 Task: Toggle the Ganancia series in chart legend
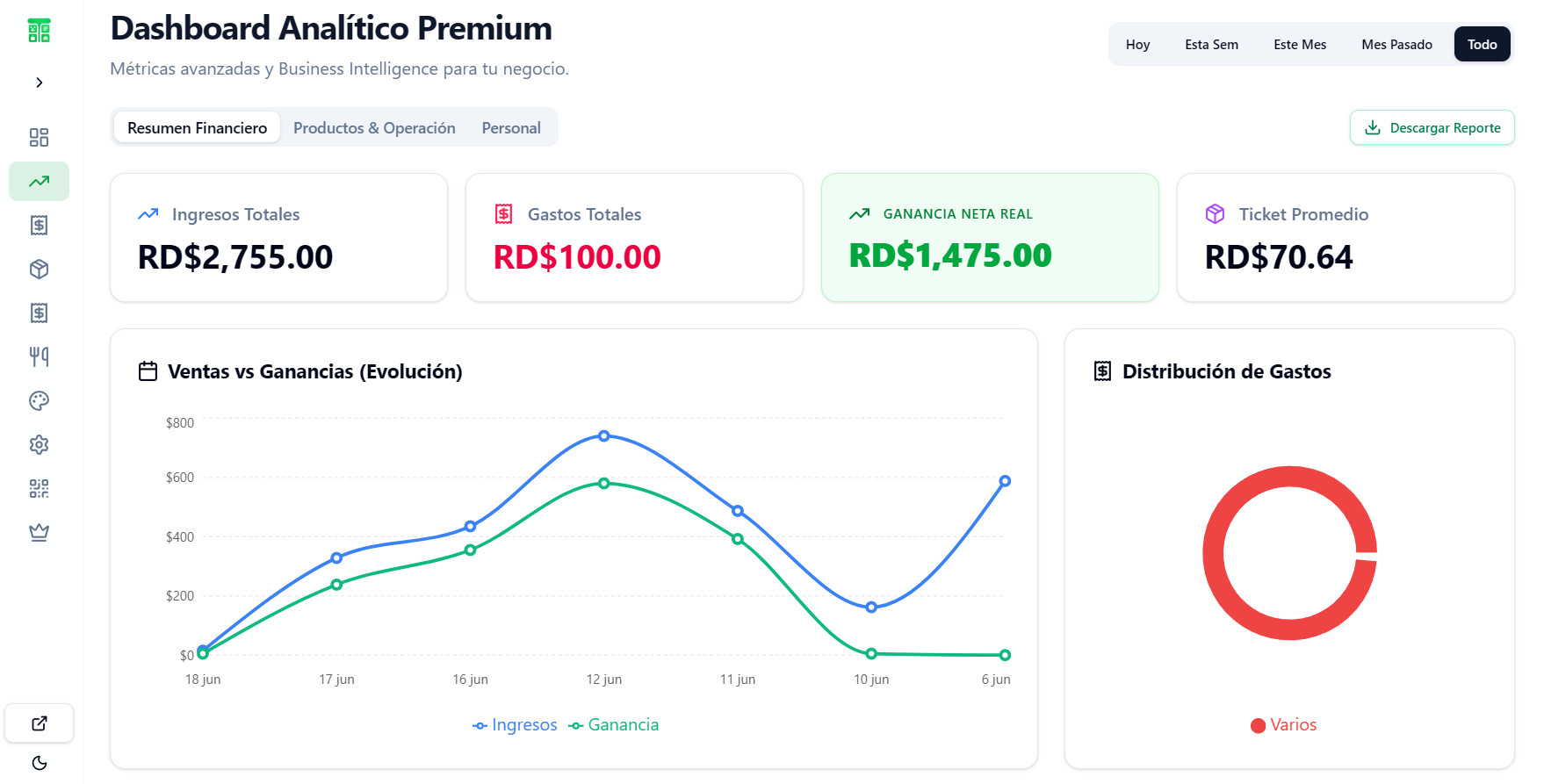(614, 725)
